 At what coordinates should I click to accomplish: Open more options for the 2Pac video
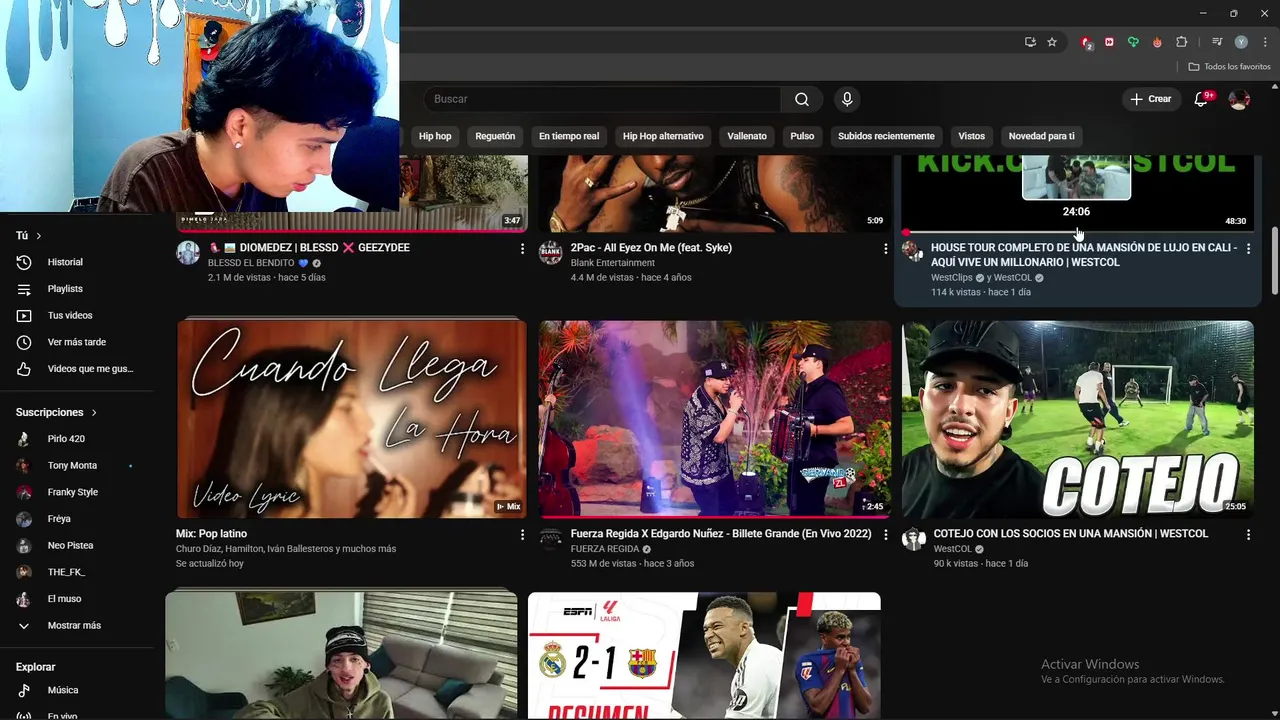[x=885, y=249]
